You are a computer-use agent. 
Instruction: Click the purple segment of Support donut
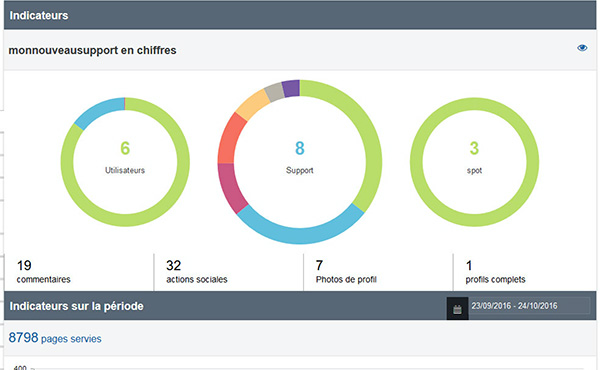click(x=291, y=88)
